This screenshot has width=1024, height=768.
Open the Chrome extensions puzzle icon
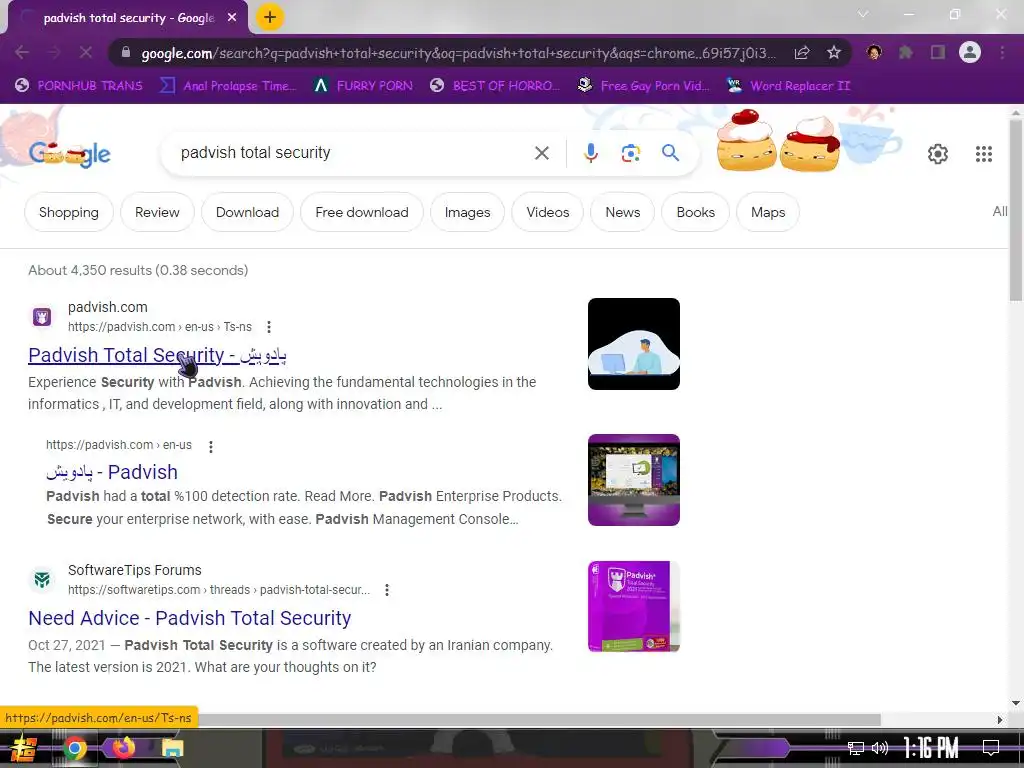pos(906,52)
